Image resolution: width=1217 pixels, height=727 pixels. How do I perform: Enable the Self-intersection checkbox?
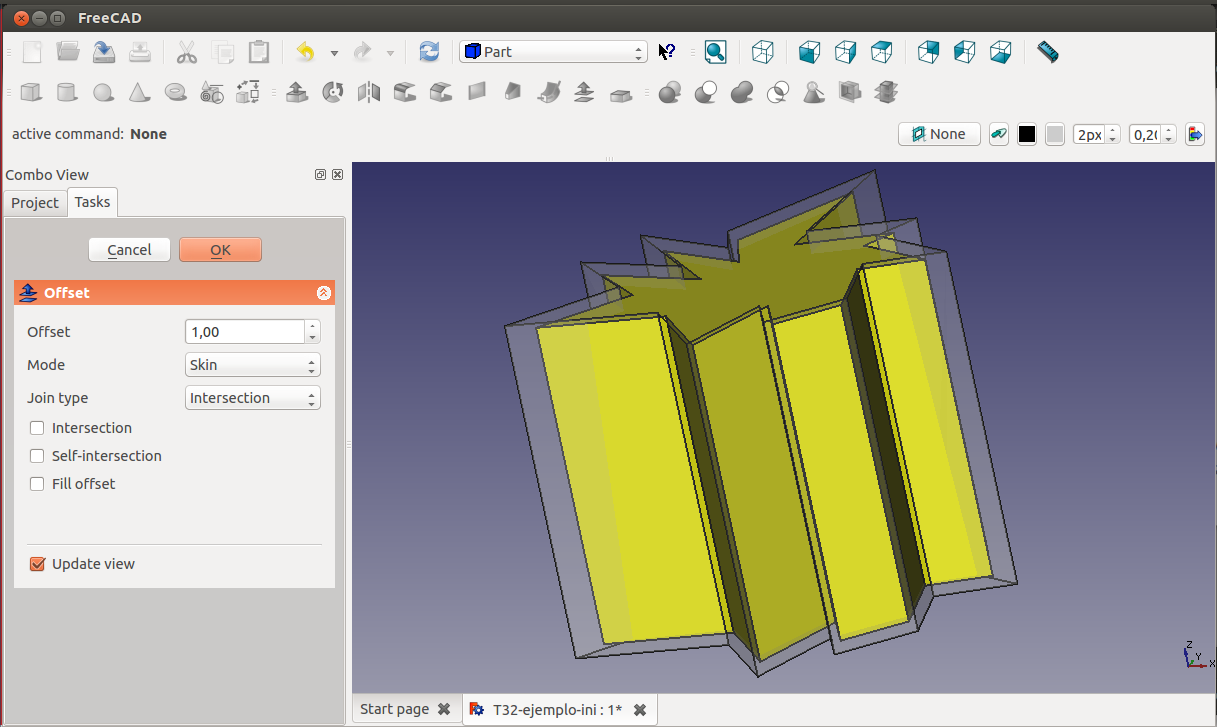[x=38, y=456]
